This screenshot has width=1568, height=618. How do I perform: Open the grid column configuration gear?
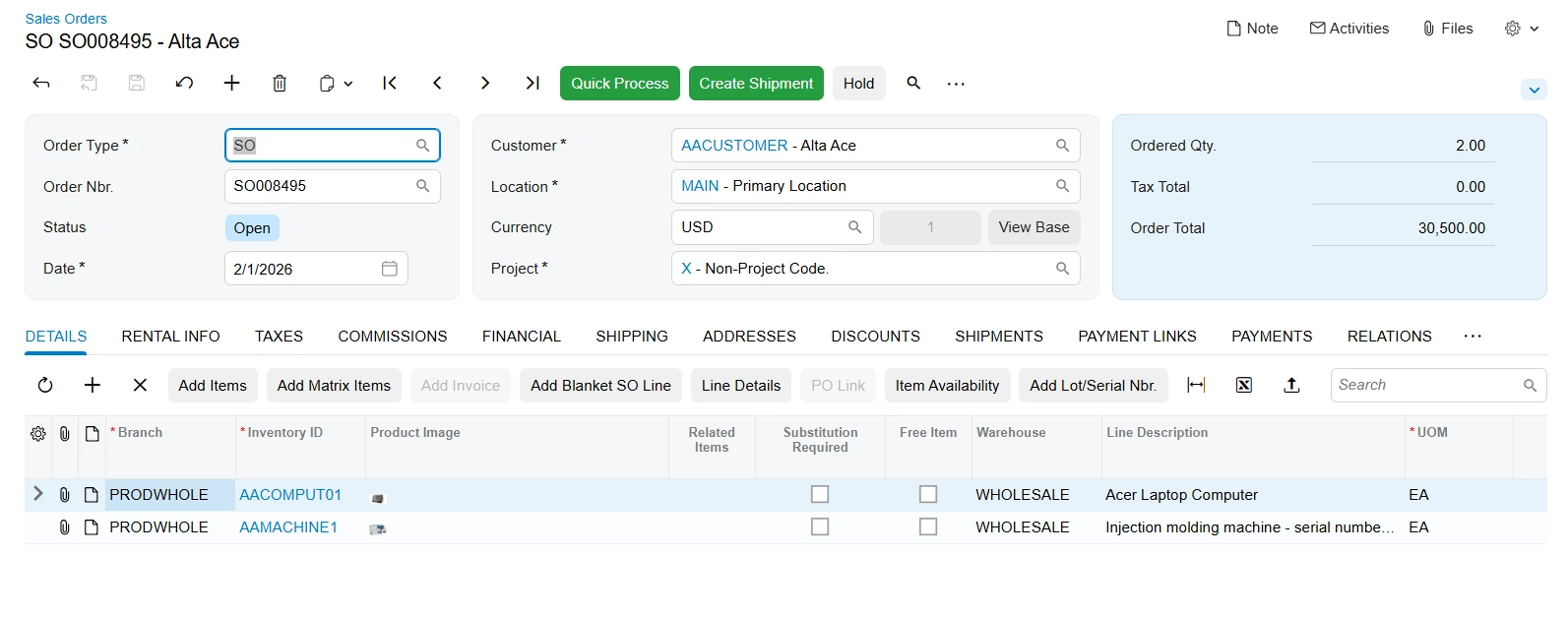(x=38, y=434)
